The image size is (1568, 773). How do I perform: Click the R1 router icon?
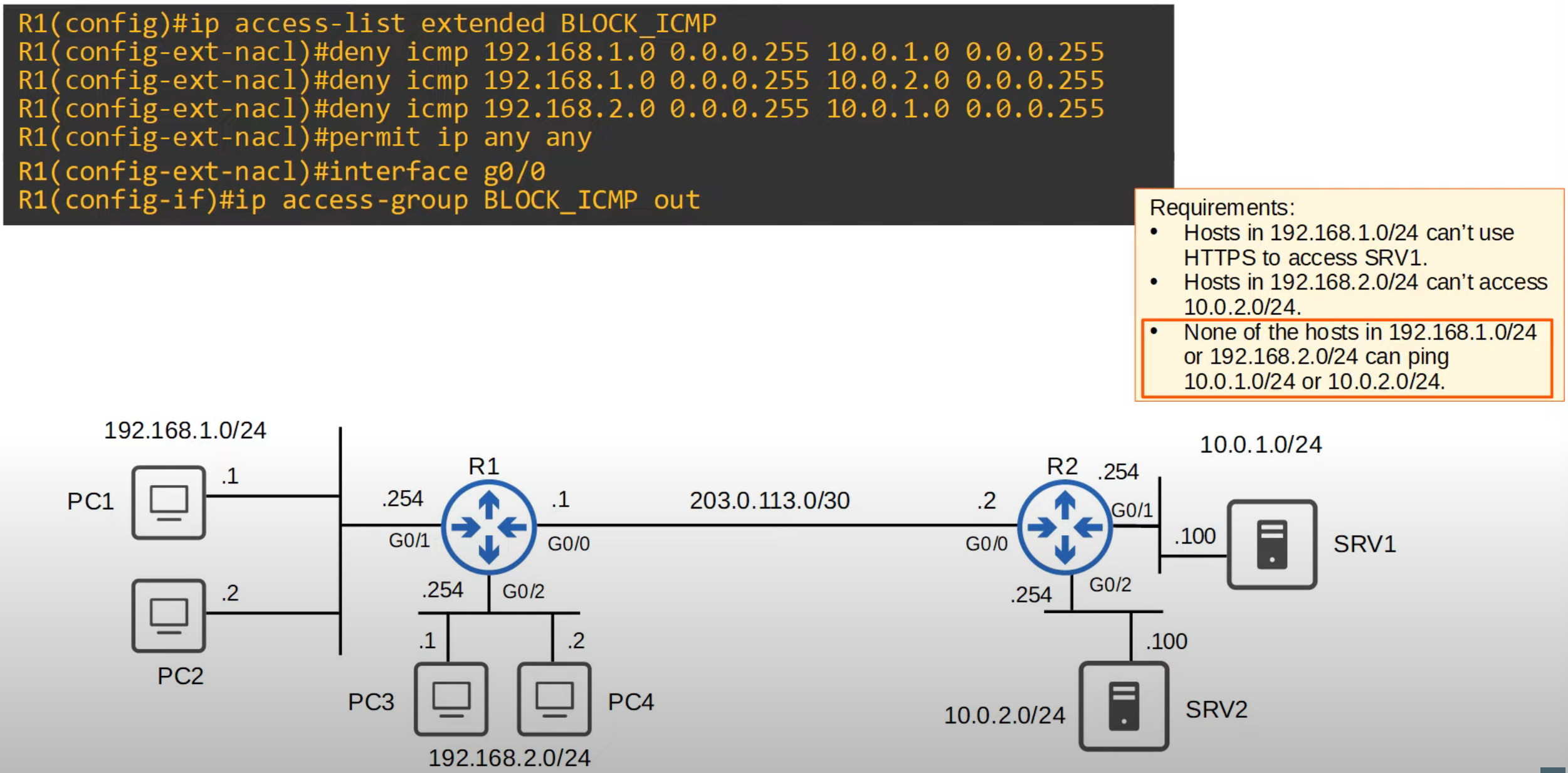(x=488, y=527)
